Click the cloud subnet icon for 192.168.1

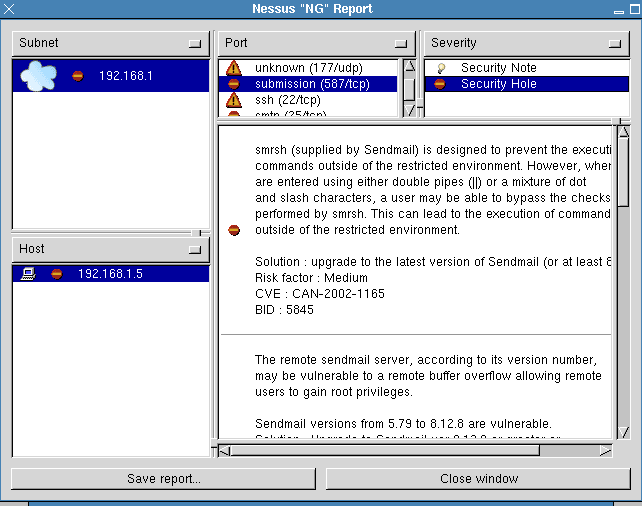38,76
